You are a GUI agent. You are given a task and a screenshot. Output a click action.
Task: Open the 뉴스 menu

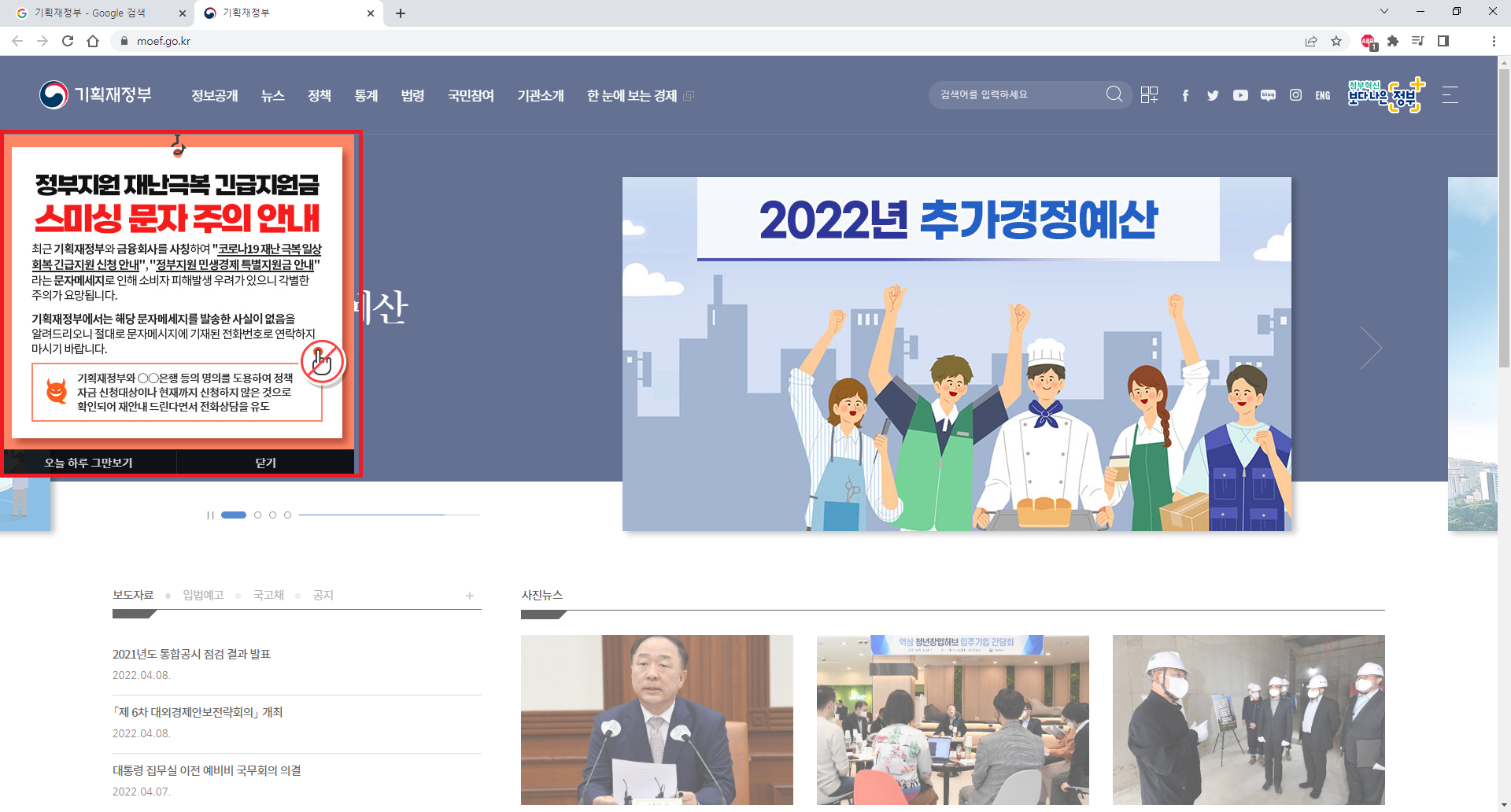click(273, 95)
